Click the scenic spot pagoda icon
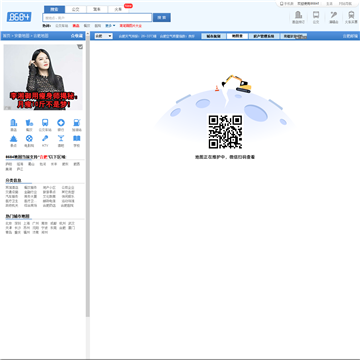 [13, 138]
